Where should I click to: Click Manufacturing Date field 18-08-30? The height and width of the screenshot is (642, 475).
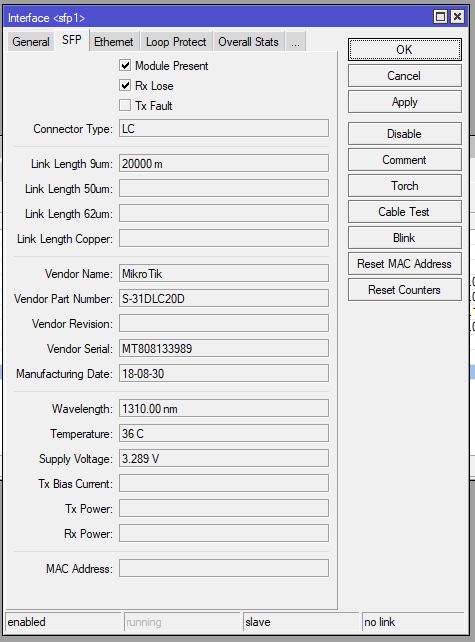[x=224, y=373]
